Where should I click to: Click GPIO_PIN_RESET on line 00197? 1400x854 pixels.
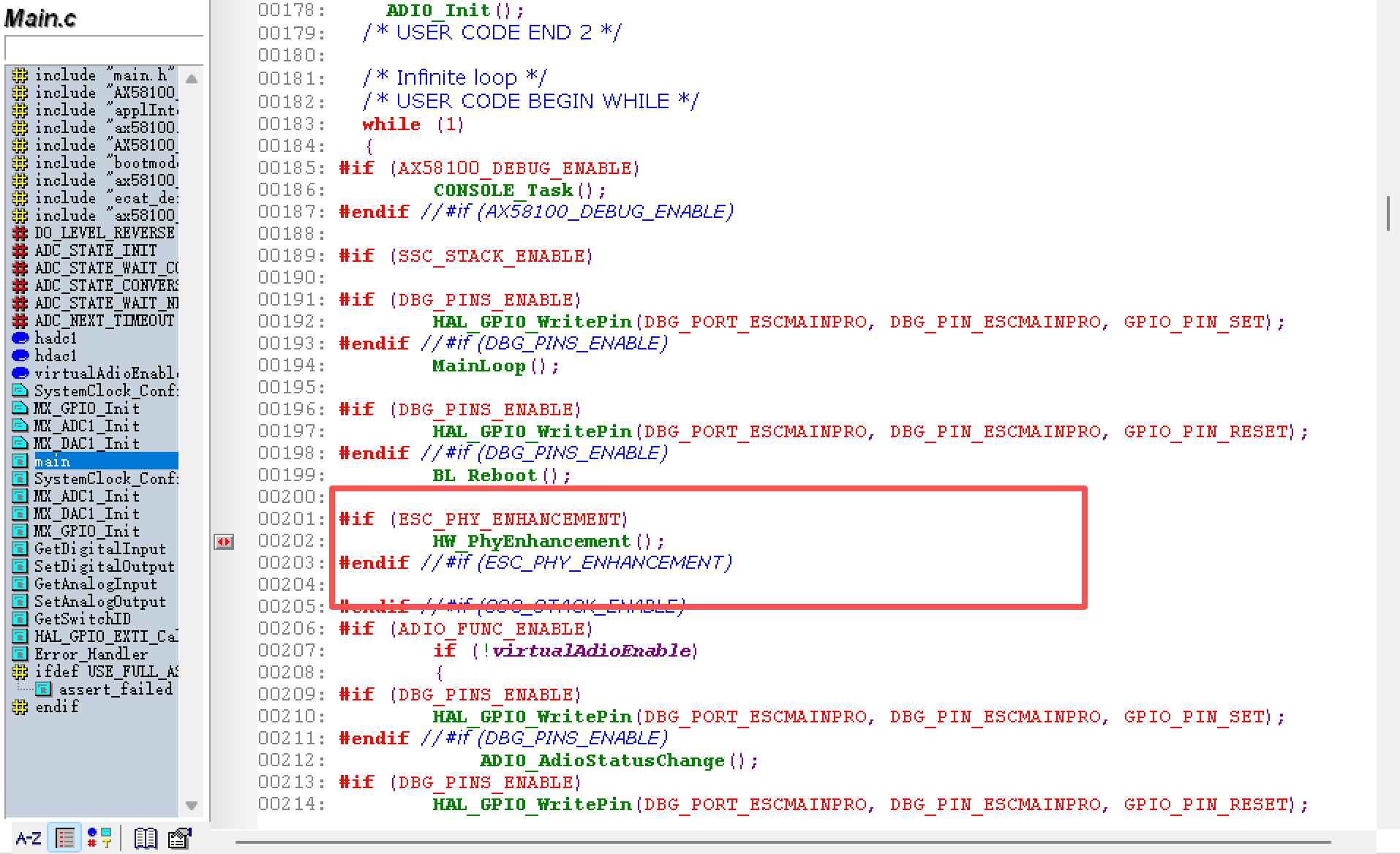click(x=1205, y=432)
